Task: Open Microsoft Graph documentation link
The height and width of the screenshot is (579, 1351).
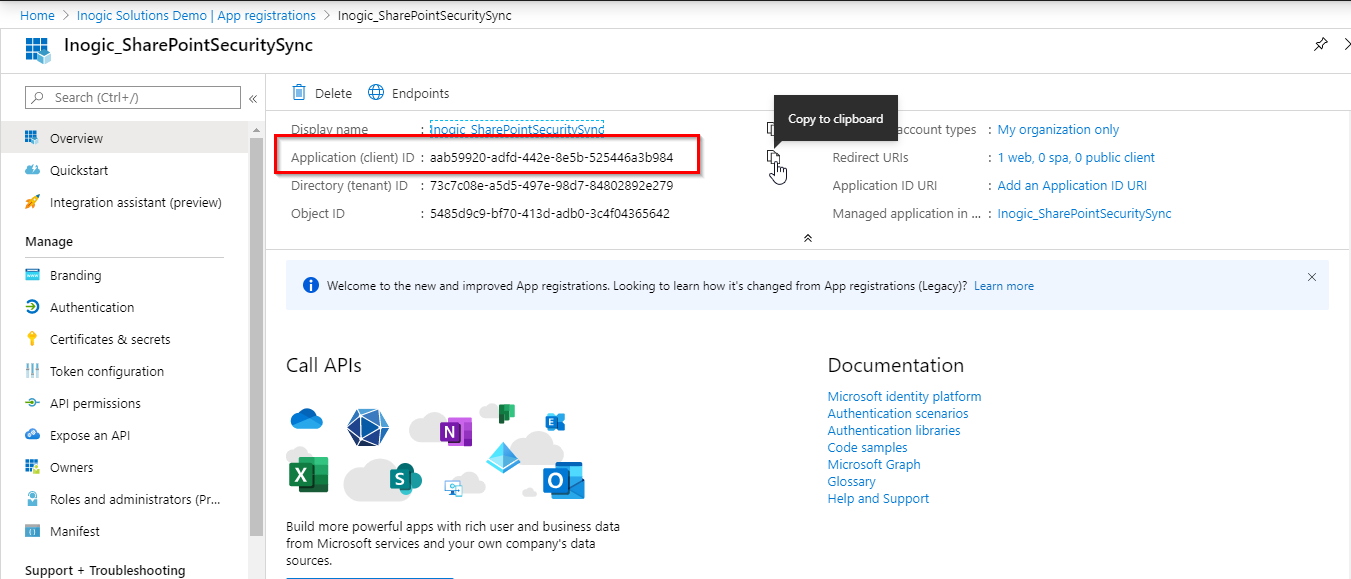Action: [x=874, y=464]
